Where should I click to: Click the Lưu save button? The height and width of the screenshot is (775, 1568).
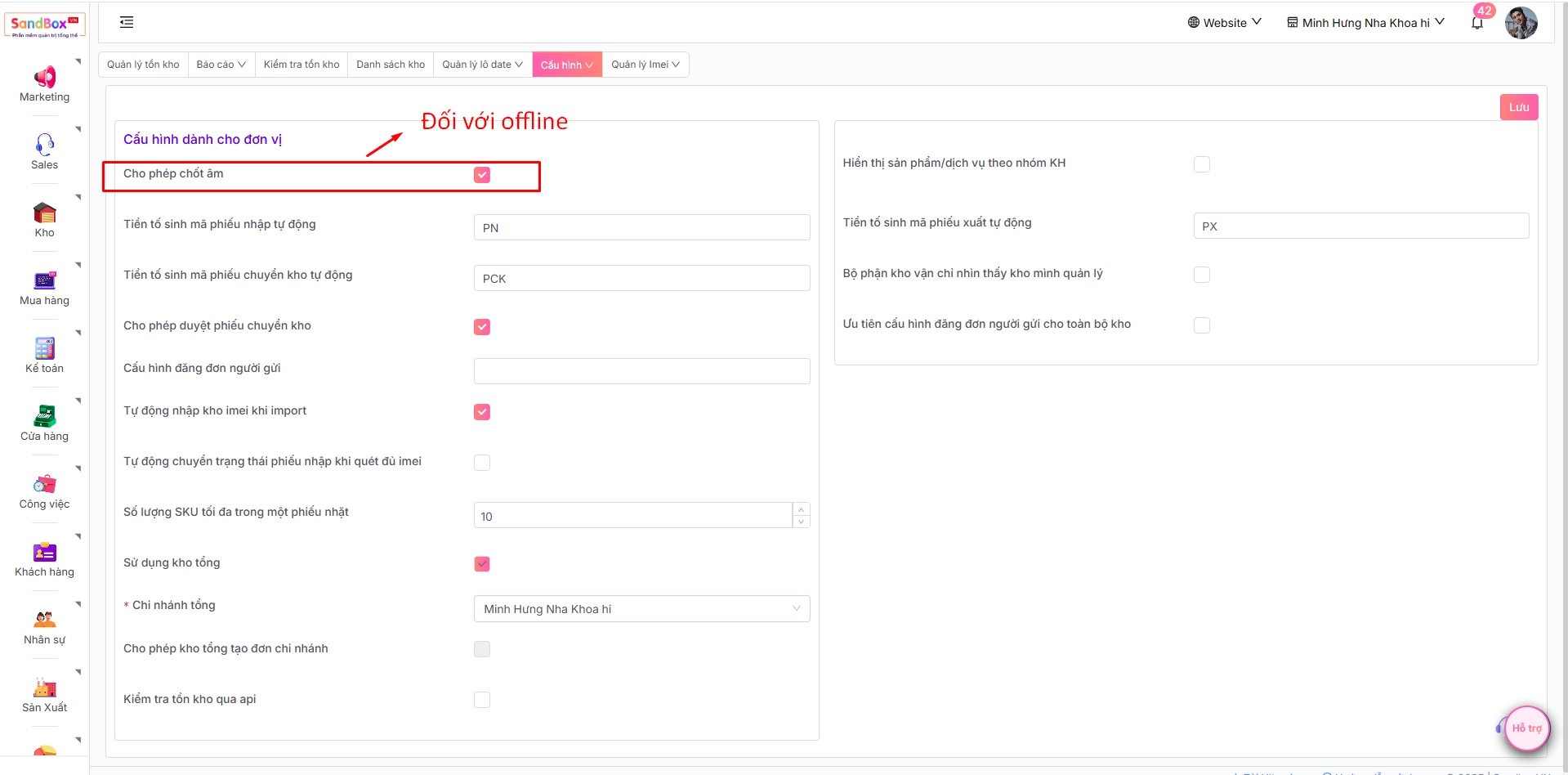point(1518,107)
